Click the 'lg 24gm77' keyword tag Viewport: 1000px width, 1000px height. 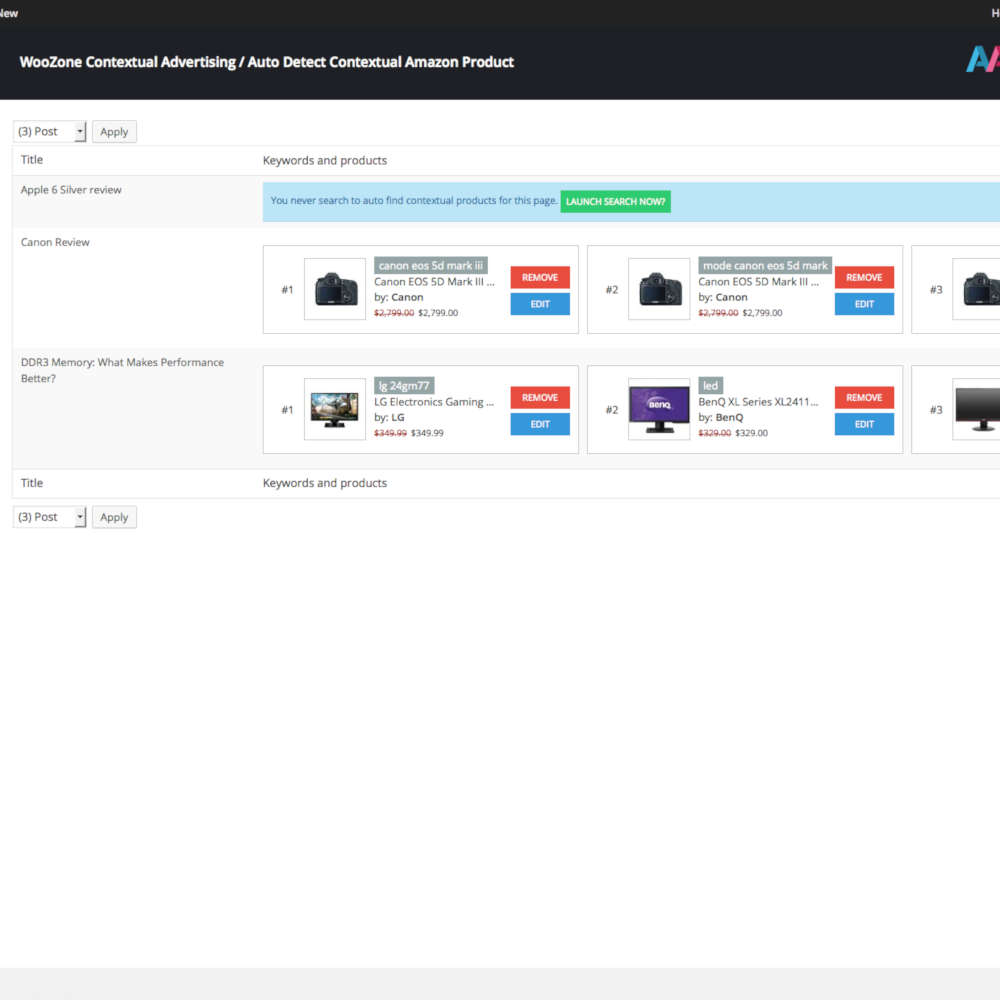(x=404, y=385)
